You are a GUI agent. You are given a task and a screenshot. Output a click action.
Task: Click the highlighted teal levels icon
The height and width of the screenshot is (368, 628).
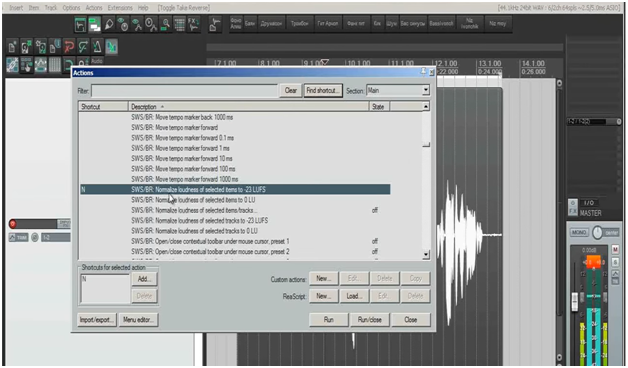click(x=111, y=47)
